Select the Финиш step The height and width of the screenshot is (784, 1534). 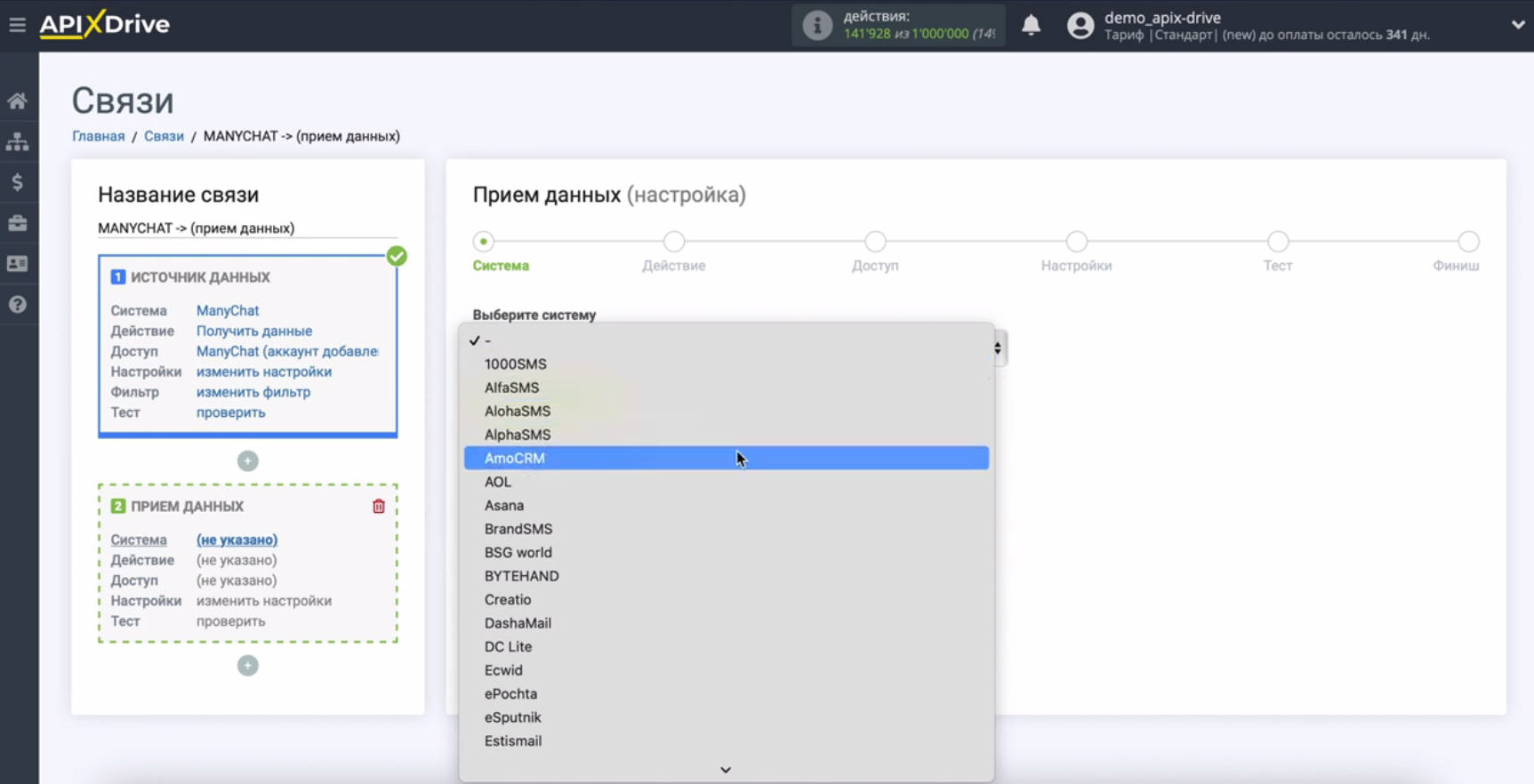[x=1468, y=241]
